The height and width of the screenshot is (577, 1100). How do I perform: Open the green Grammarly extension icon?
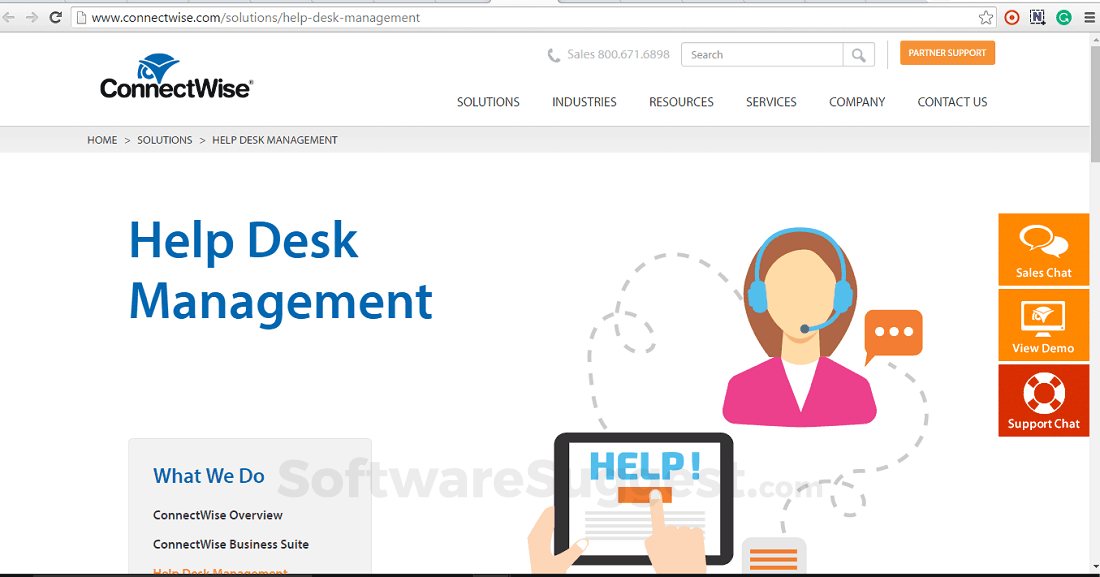point(1064,18)
